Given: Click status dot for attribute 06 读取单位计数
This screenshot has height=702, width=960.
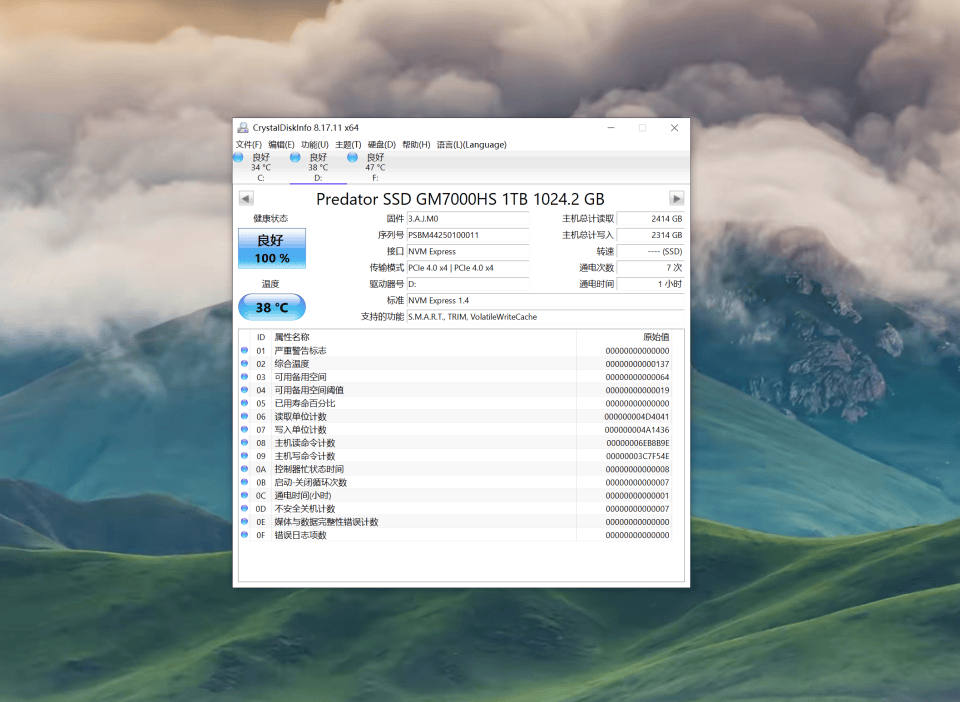Looking at the screenshot, I should tap(244, 416).
